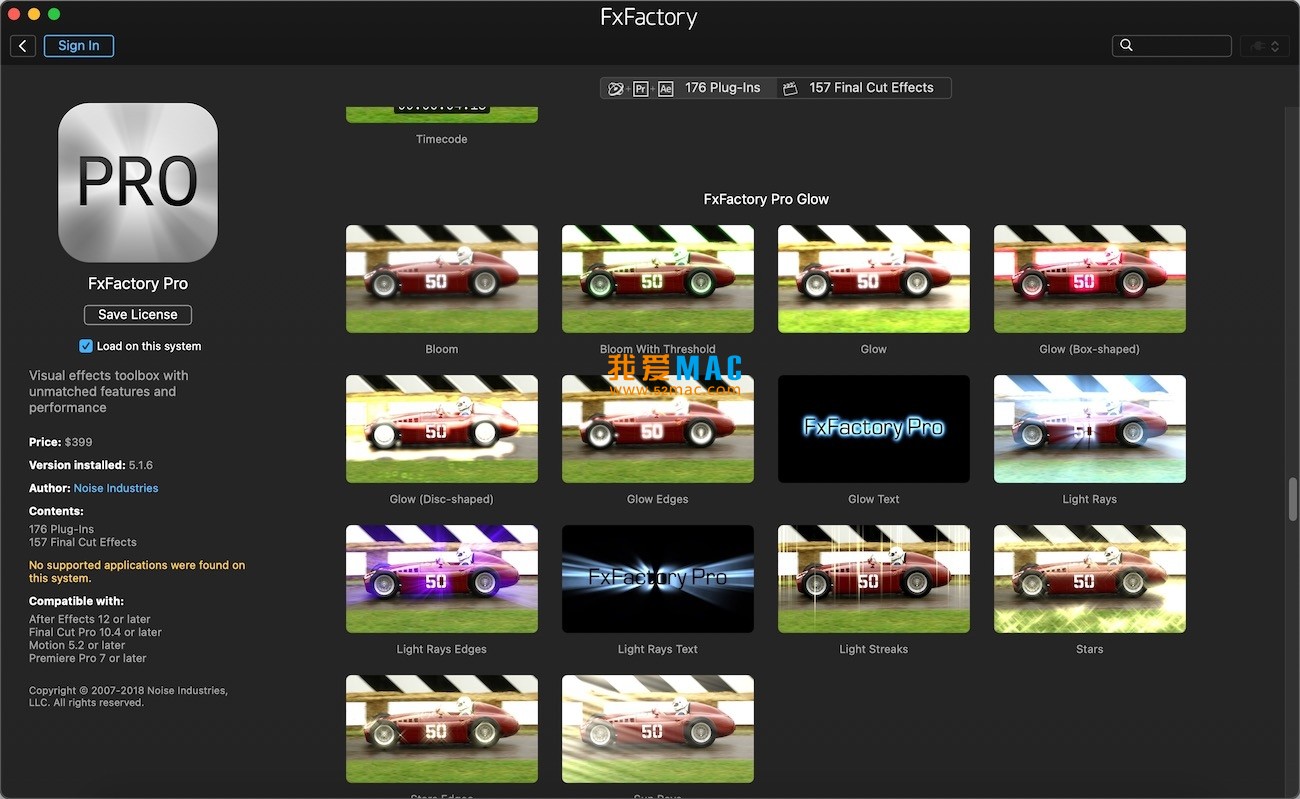Open the Glow Text thumbnail
Screen dimensions: 1300x799
(x=874, y=429)
